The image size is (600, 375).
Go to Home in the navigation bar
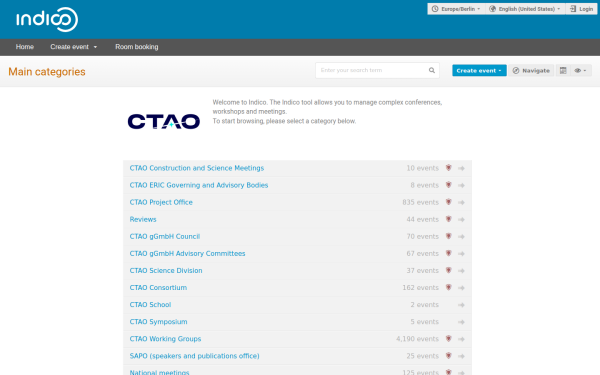25,47
